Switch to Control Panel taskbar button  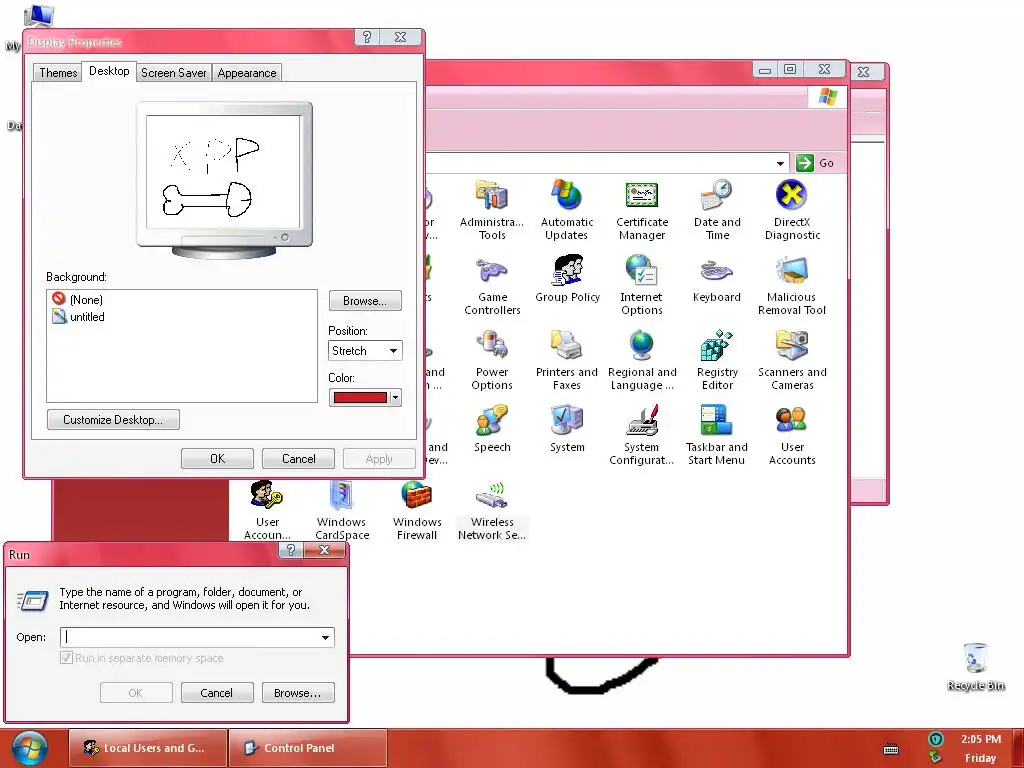pyautogui.click(x=308, y=748)
